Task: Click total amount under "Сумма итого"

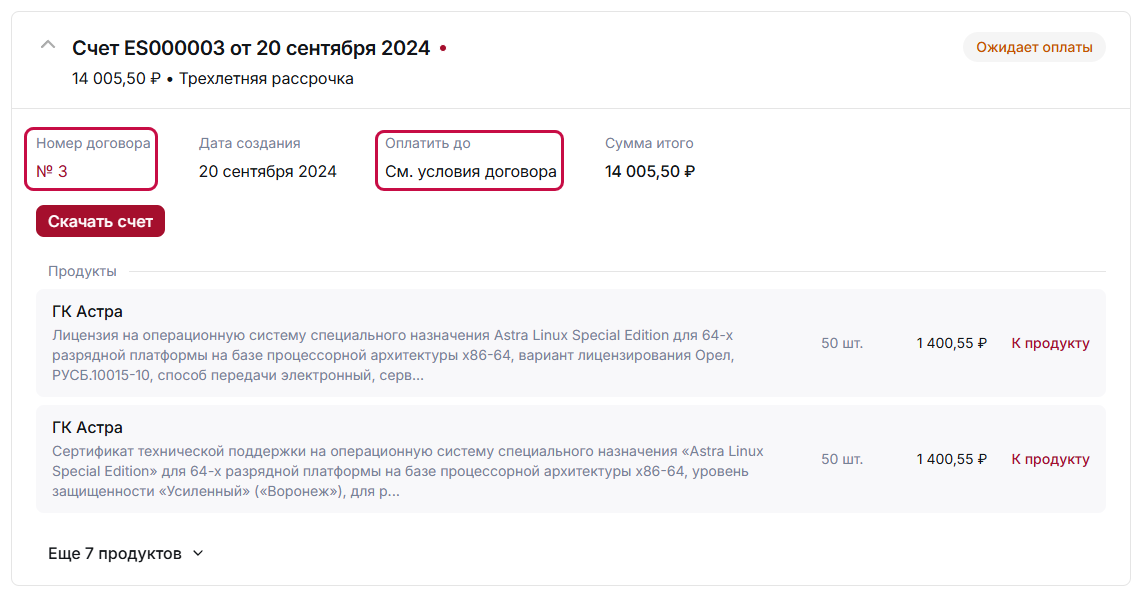Action: coord(650,171)
